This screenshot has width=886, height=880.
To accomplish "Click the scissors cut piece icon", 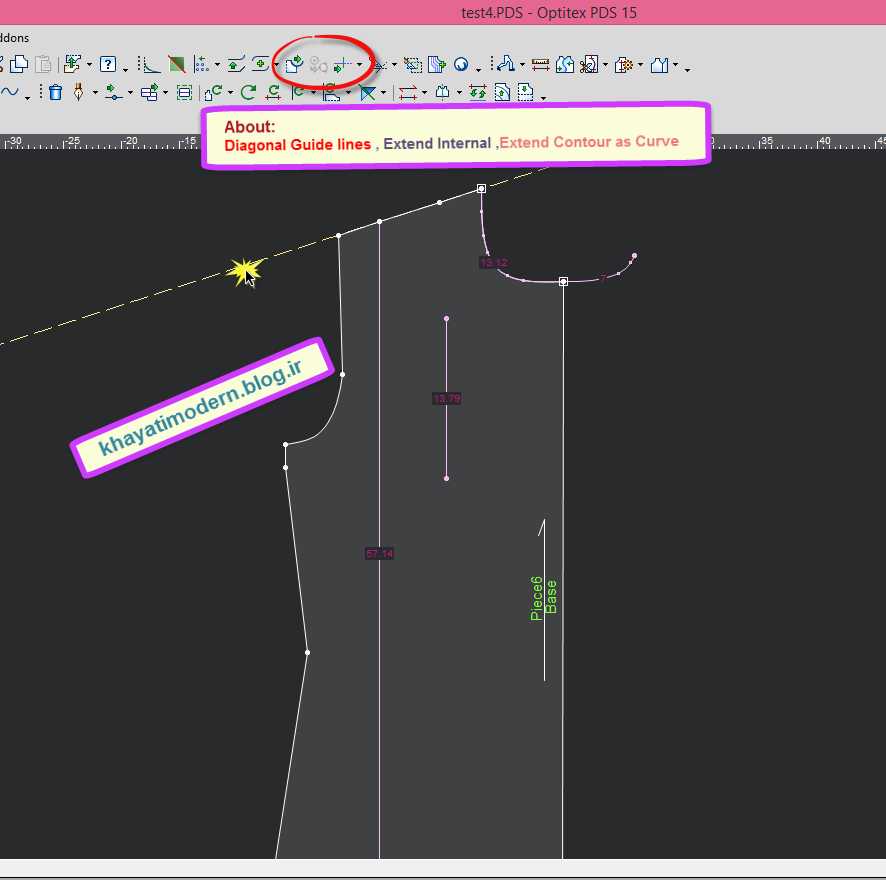I will (588, 65).
